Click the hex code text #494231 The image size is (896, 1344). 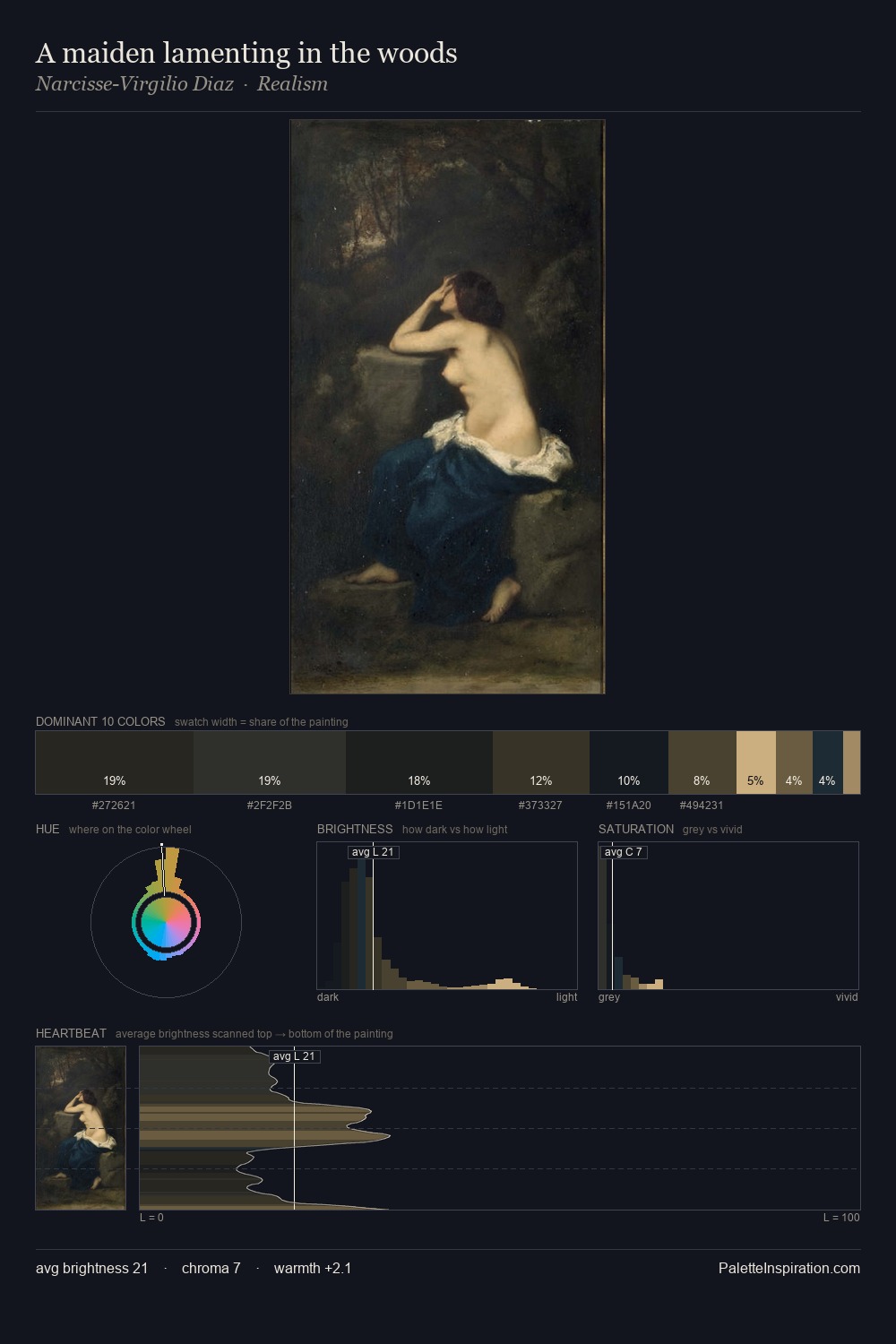coord(702,806)
